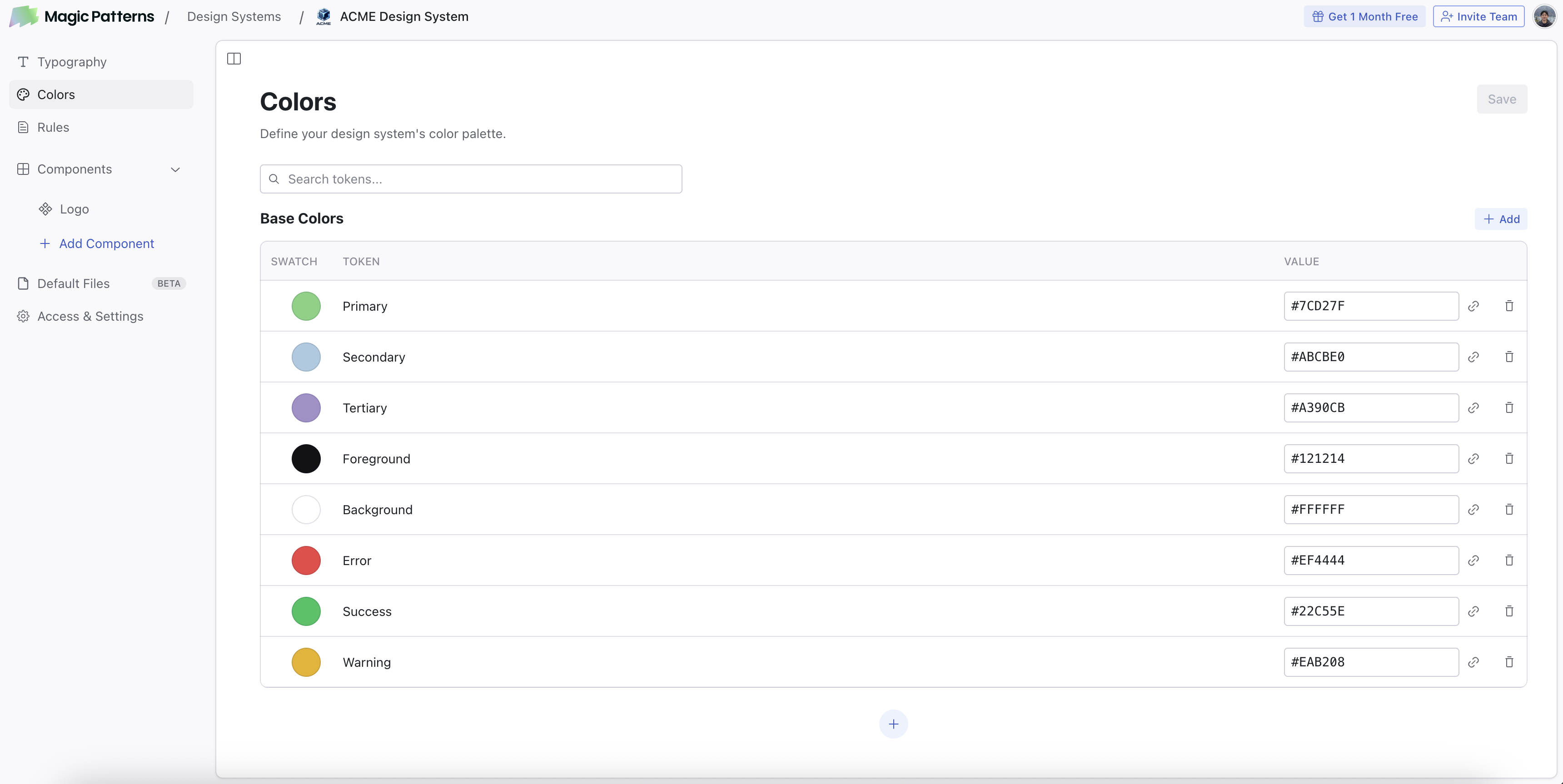Click the Invite Team button

tap(1478, 16)
